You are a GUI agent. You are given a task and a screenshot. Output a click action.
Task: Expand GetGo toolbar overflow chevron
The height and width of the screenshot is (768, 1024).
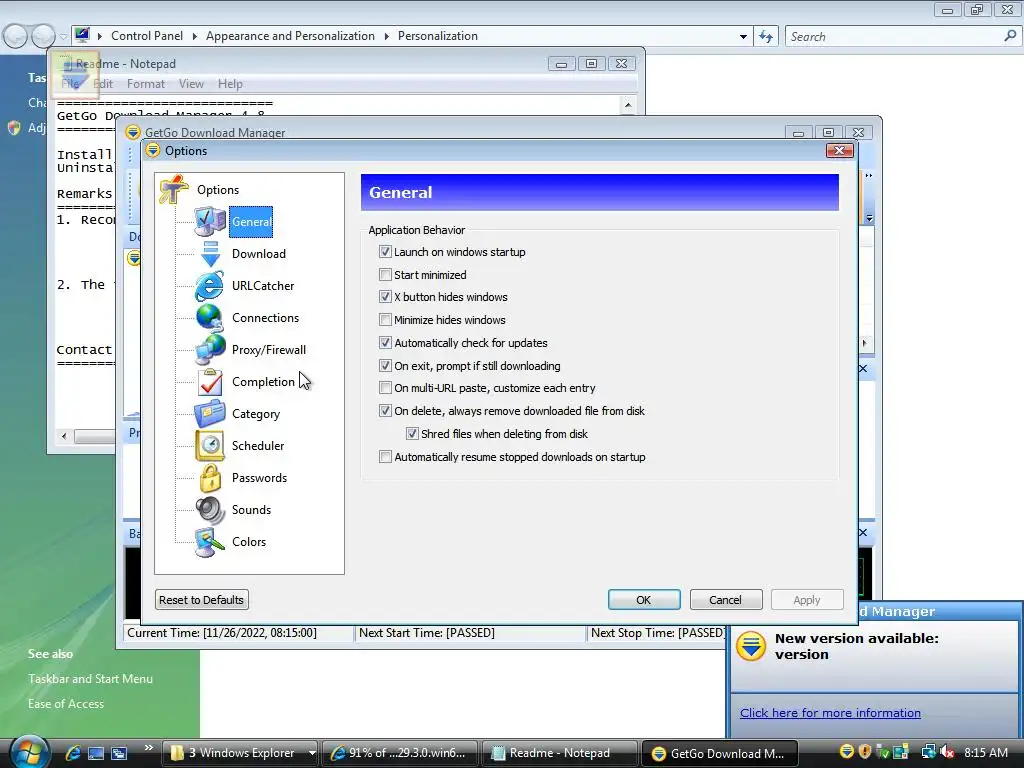tap(869, 176)
